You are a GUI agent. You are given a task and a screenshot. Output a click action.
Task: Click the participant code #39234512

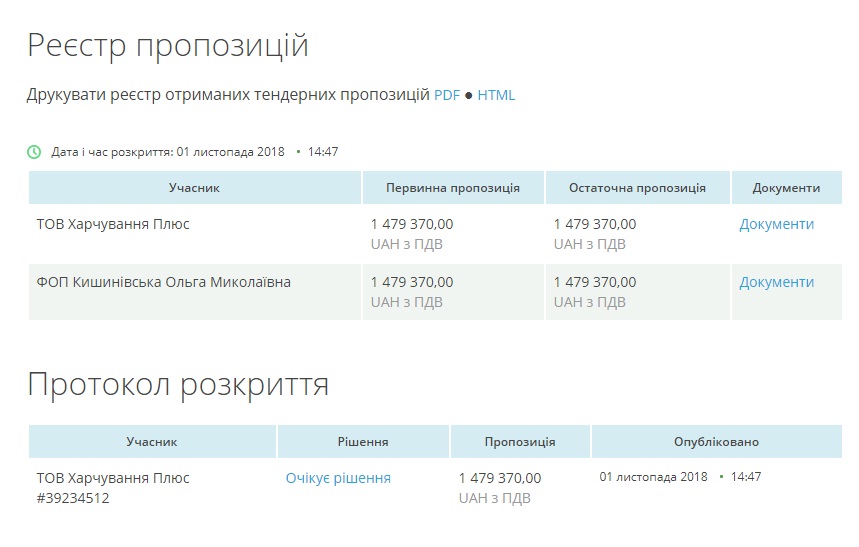(x=73, y=498)
